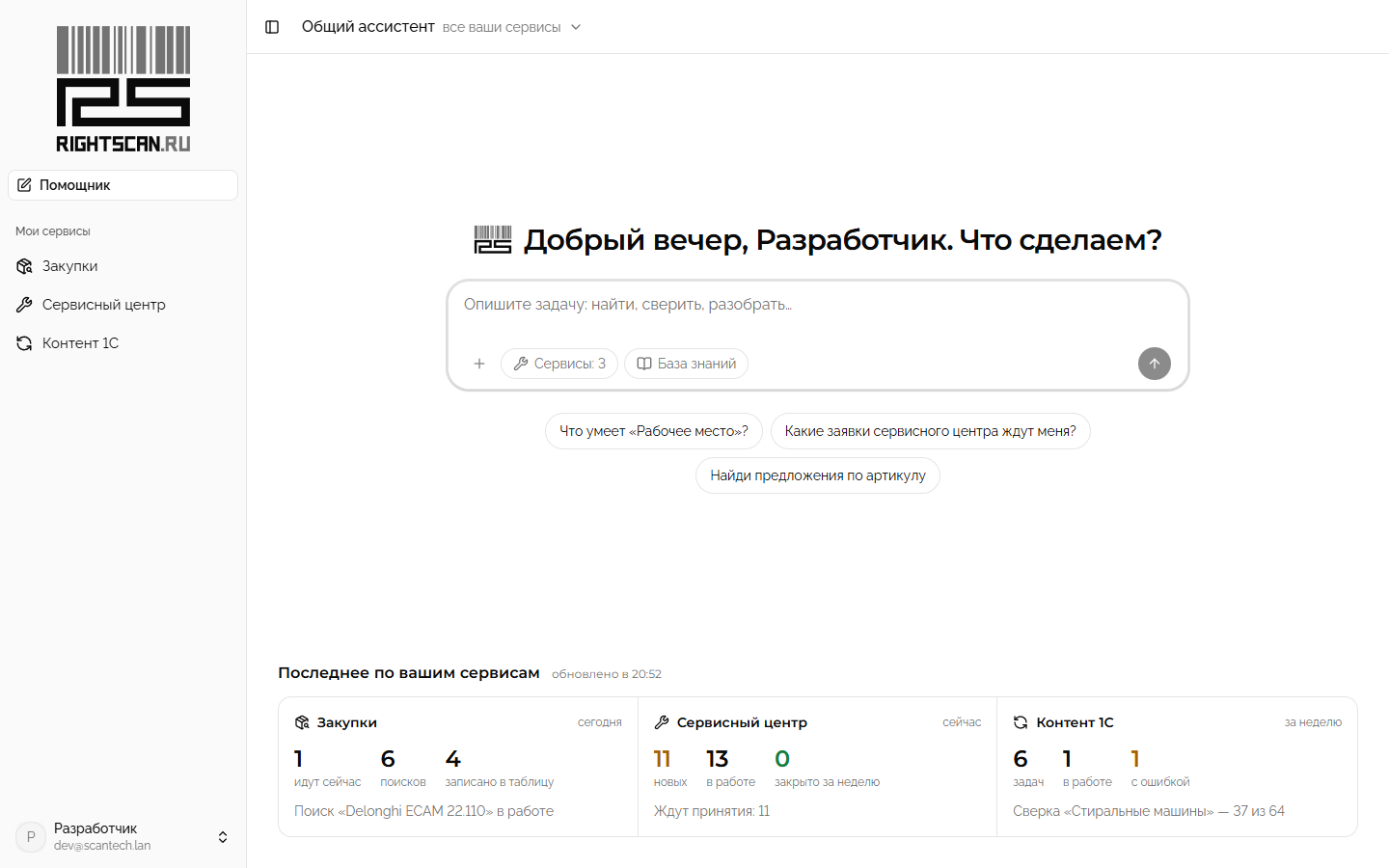Open Помощник in the sidebar
This screenshot has width=1389, height=868.
123,185
